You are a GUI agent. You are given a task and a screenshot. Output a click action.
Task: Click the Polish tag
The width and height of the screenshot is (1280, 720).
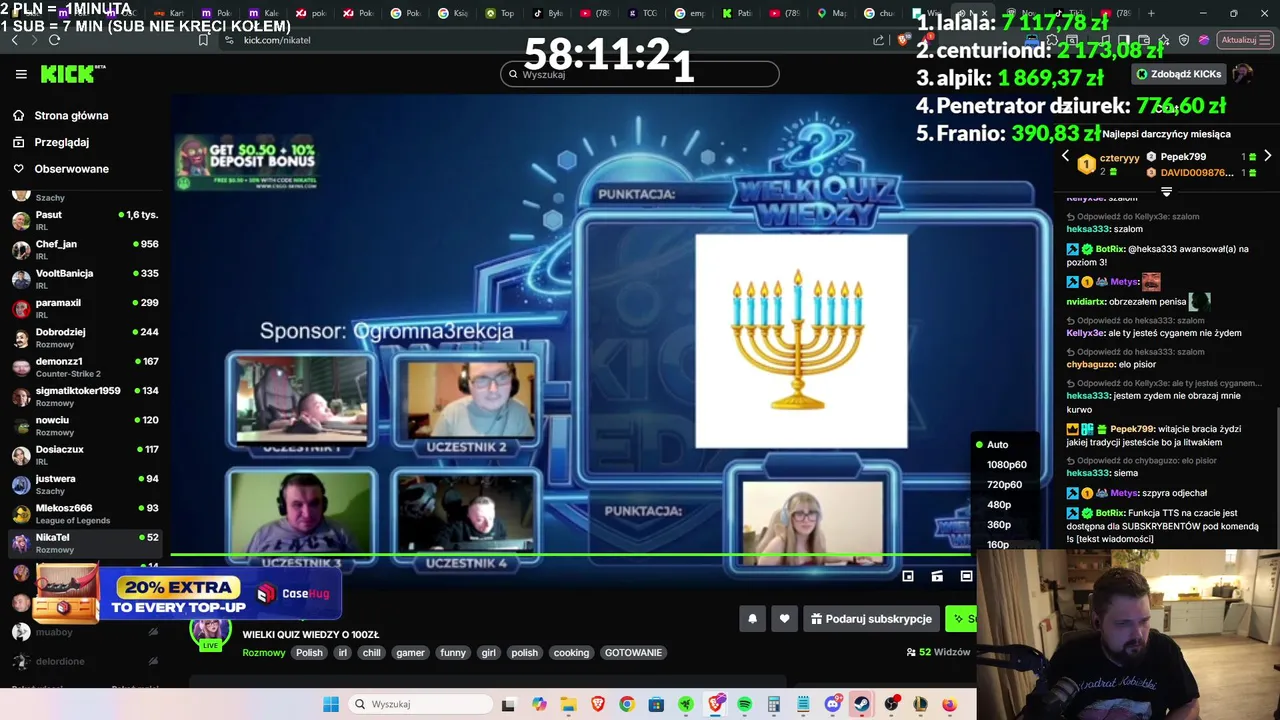point(309,652)
